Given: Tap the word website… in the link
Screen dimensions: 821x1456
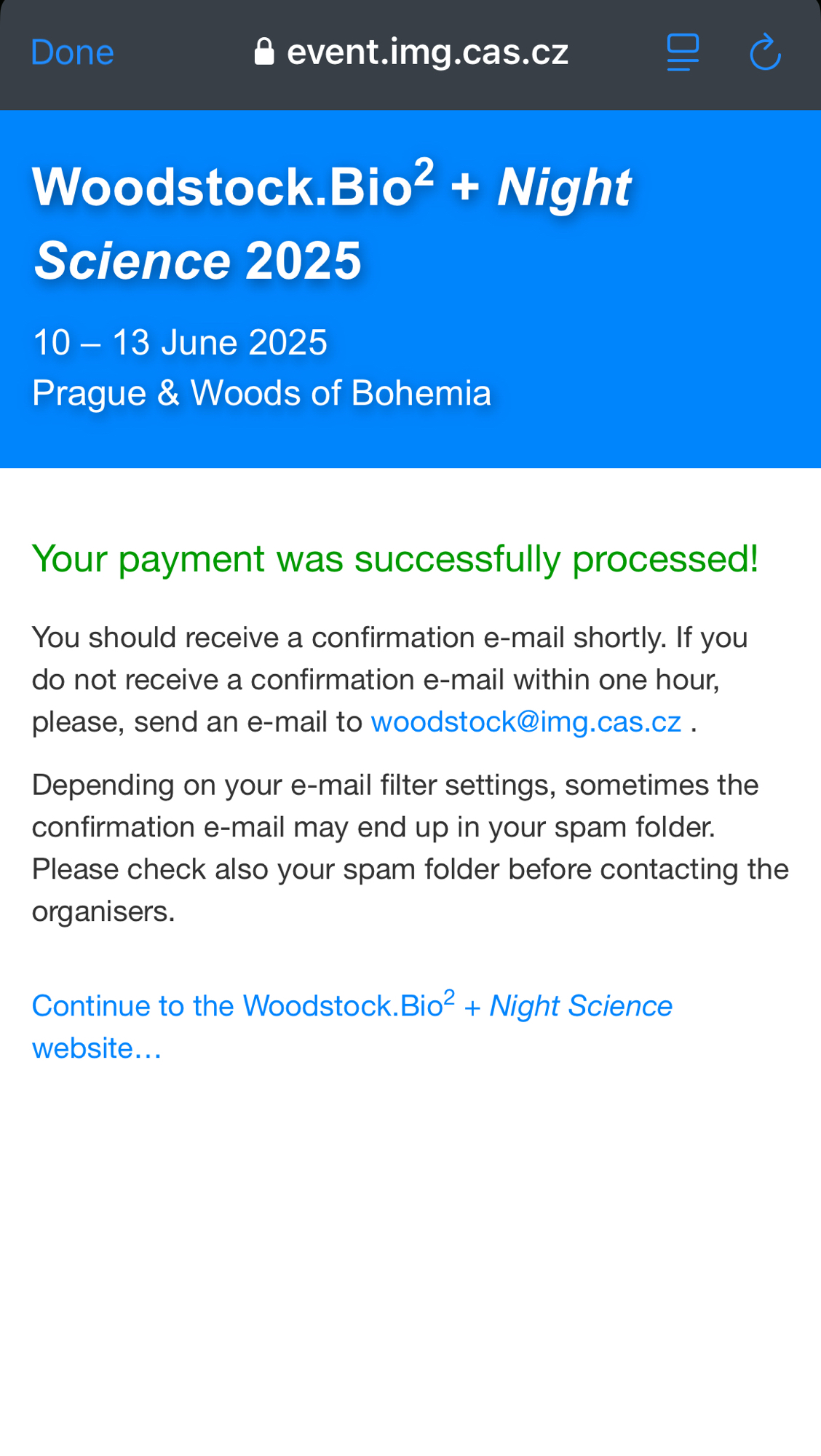Looking at the screenshot, I should click(96, 1048).
